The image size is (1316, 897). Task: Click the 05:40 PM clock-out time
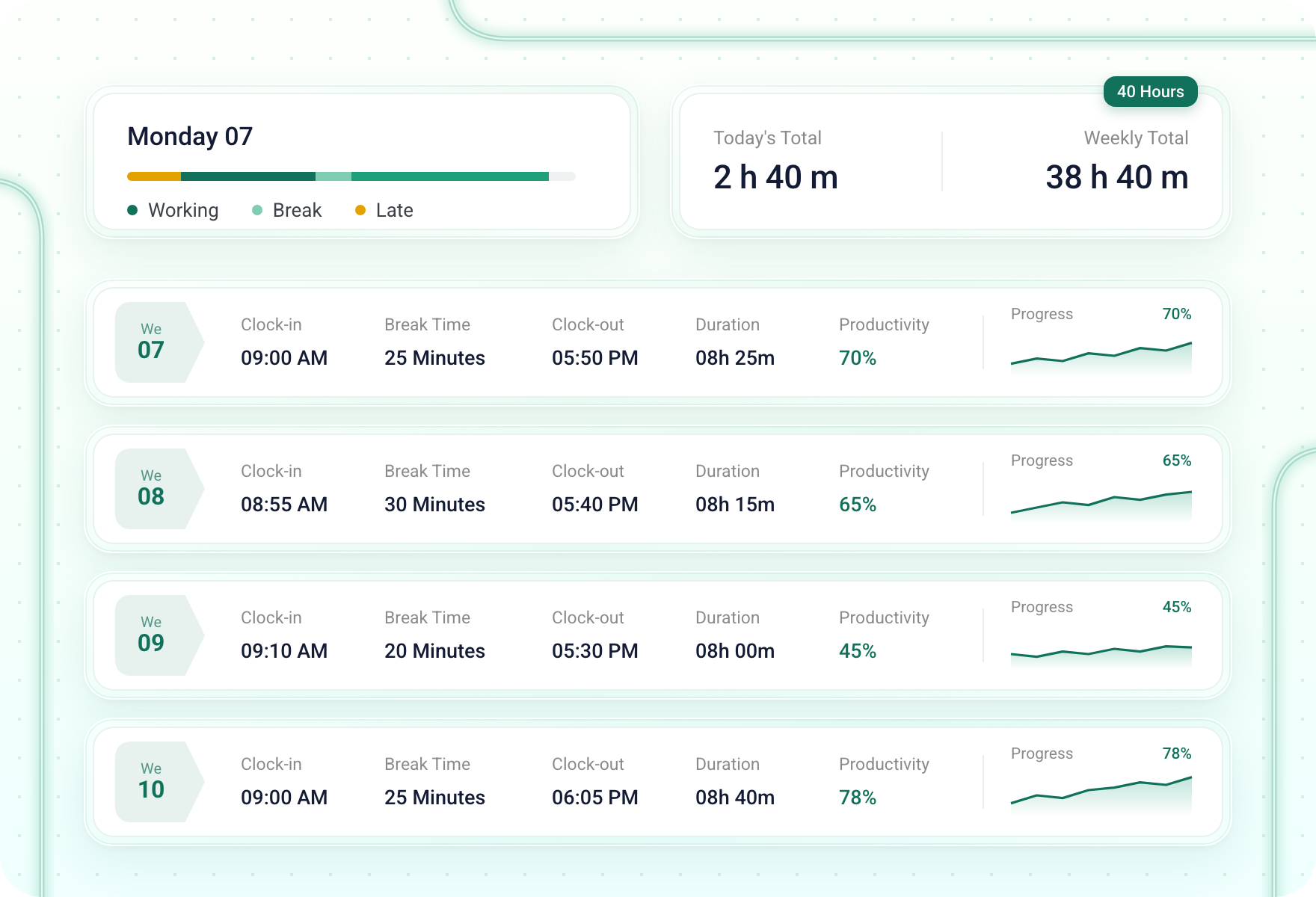(595, 505)
